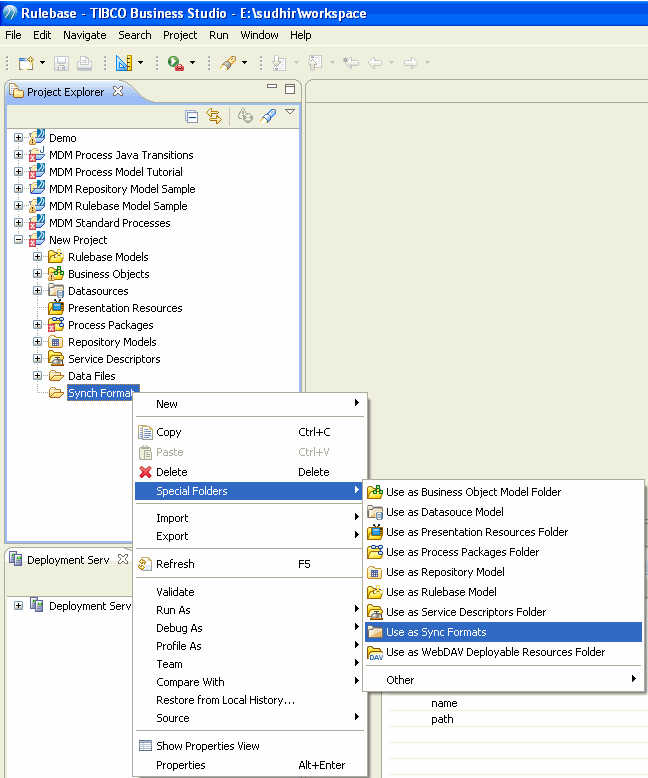Choose Delete in context menu
This screenshot has height=778, width=648.
pyautogui.click(x=251, y=472)
